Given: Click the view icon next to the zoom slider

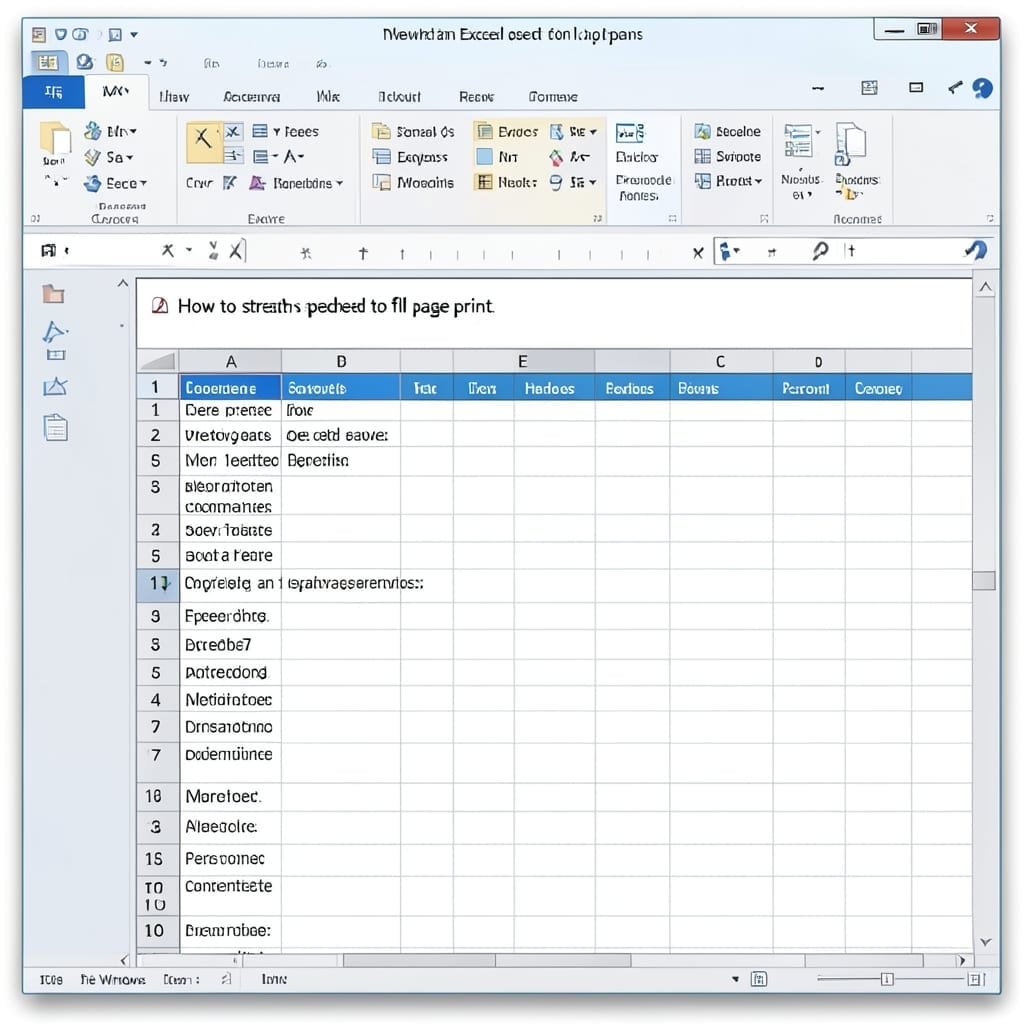Looking at the screenshot, I should [759, 978].
